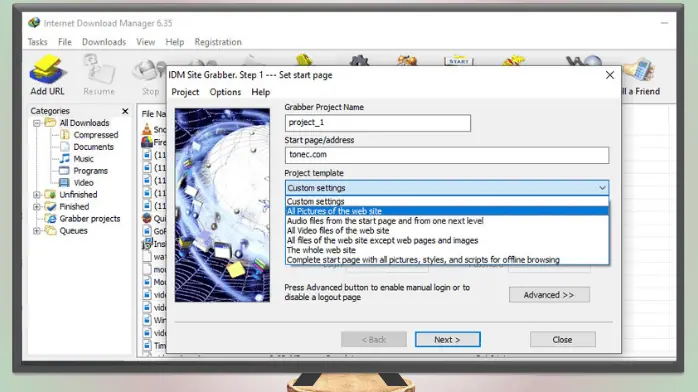698x392 pixels.
Task: Select Grabber projects in the tree
Action: tap(89, 218)
